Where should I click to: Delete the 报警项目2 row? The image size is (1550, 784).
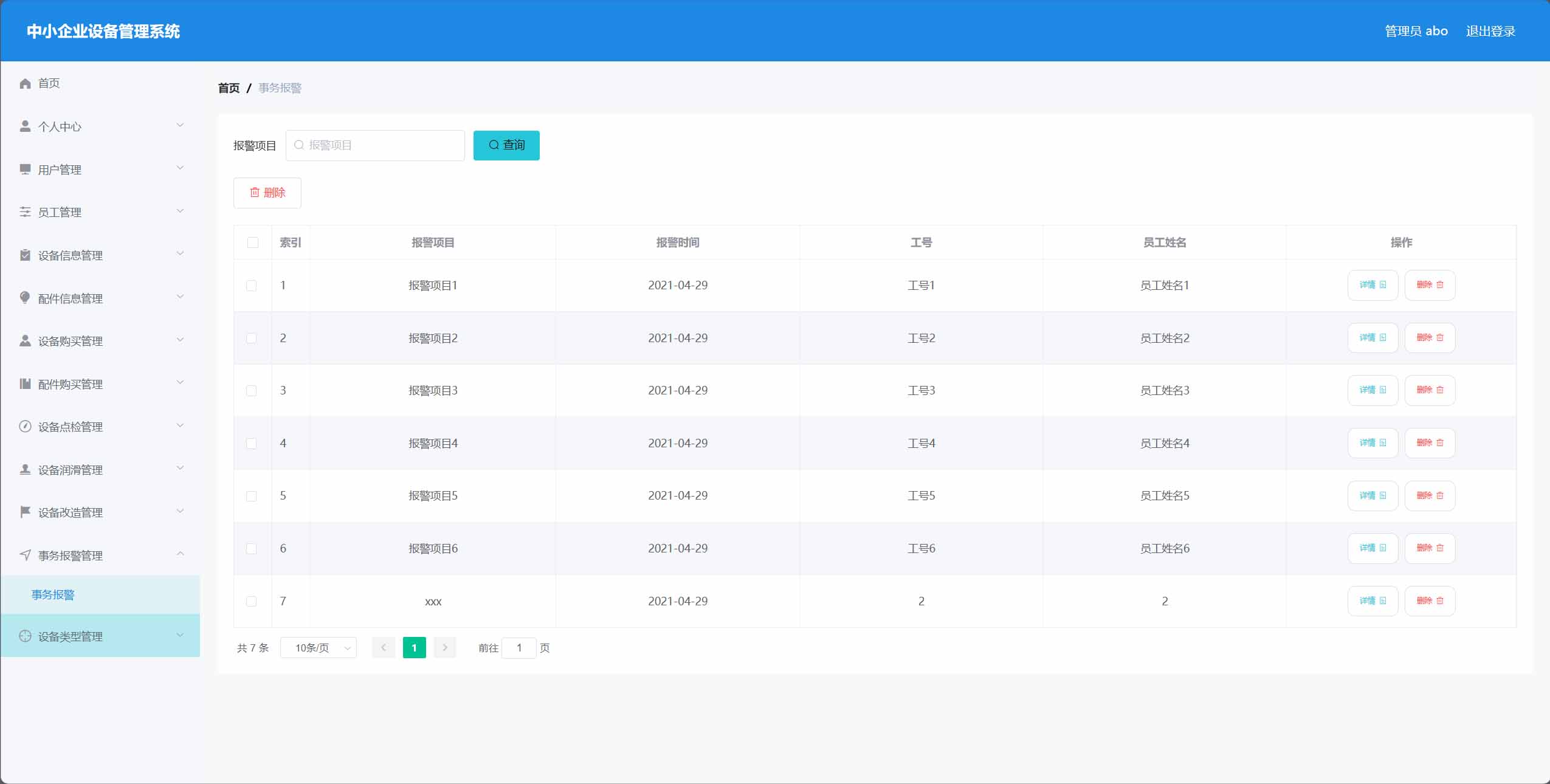(1430, 338)
